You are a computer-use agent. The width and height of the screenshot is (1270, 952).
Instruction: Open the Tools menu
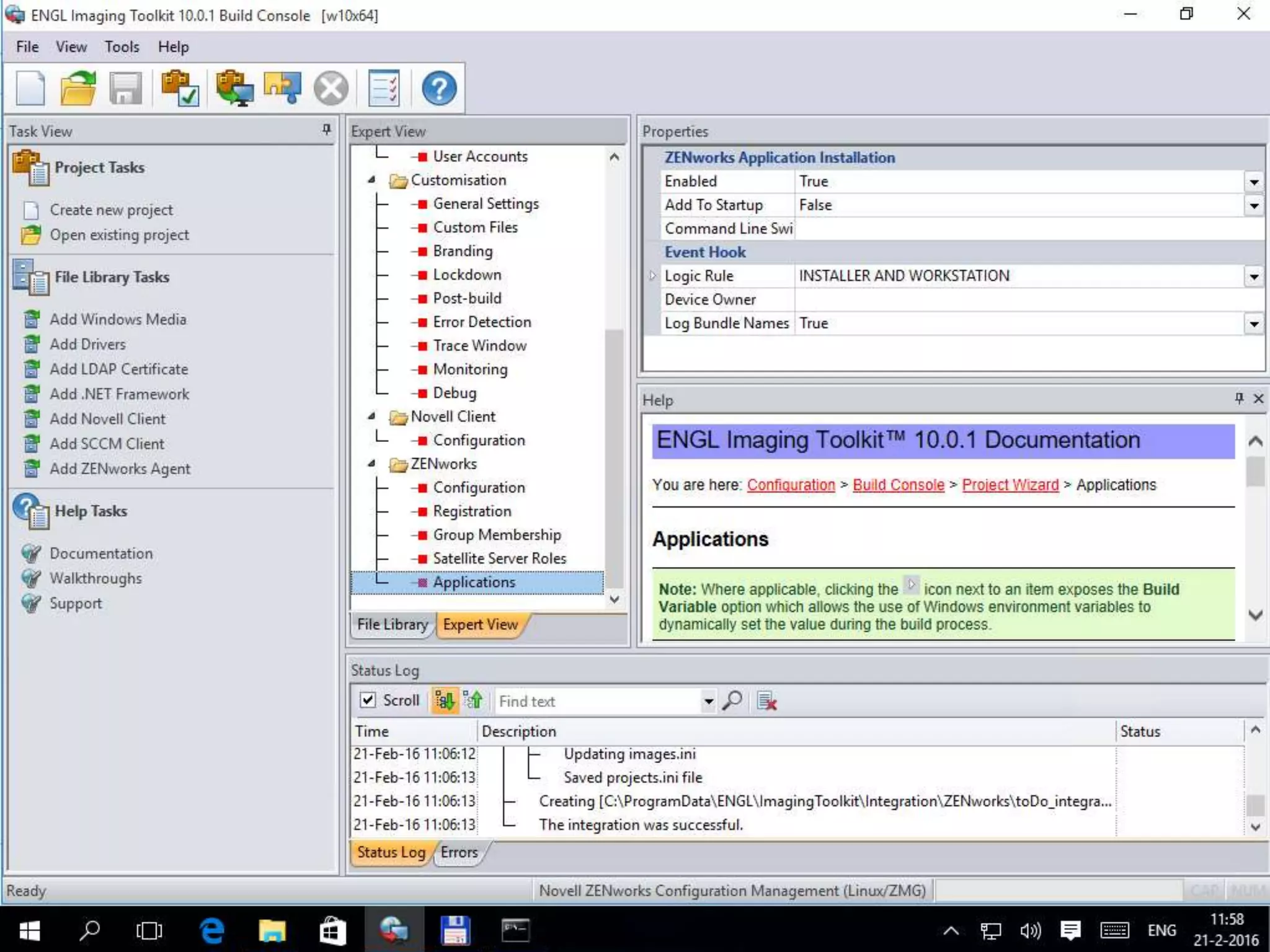tap(122, 47)
